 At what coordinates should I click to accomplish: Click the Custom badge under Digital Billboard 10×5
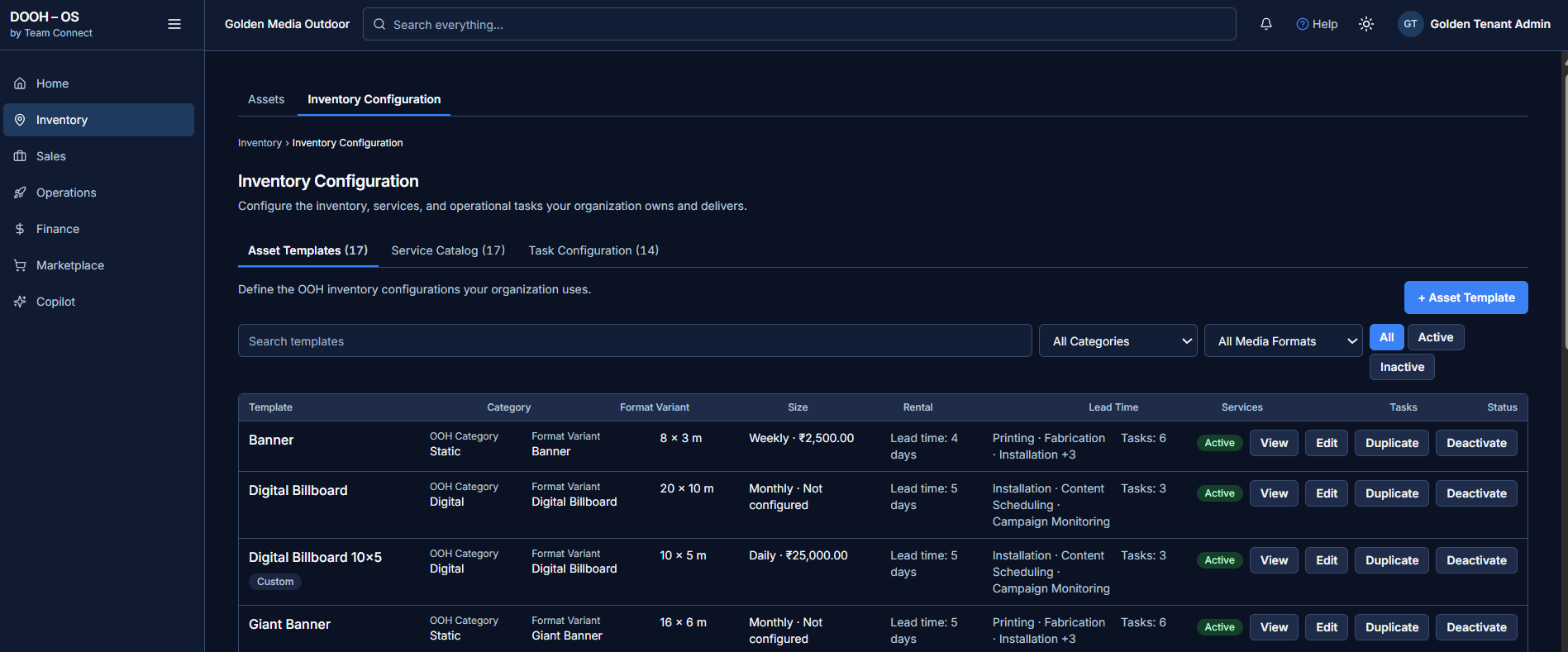pyautogui.click(x=275, y=582)
